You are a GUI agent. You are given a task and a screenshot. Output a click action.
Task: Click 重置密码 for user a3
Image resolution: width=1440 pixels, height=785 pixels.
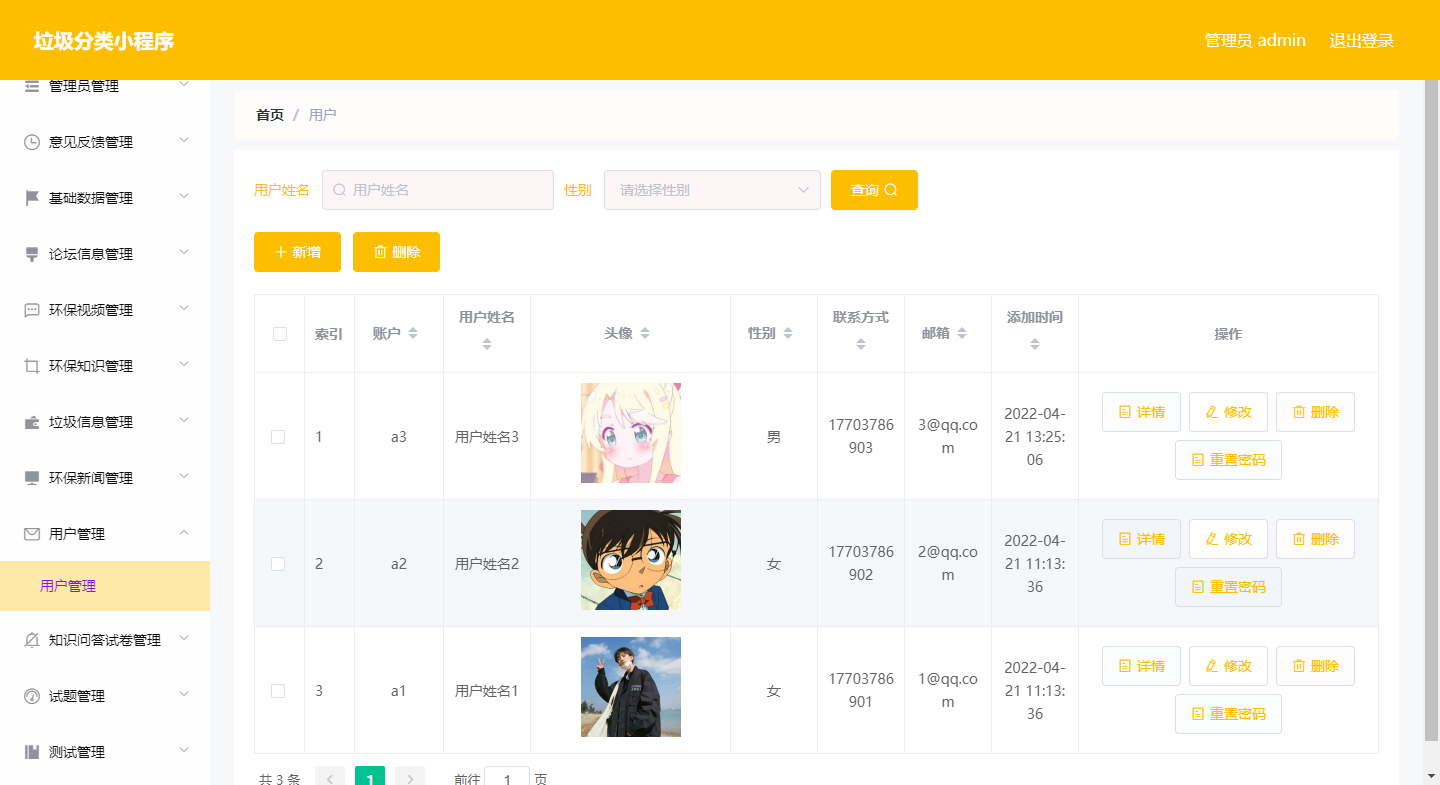click(x=1228, y=460)
